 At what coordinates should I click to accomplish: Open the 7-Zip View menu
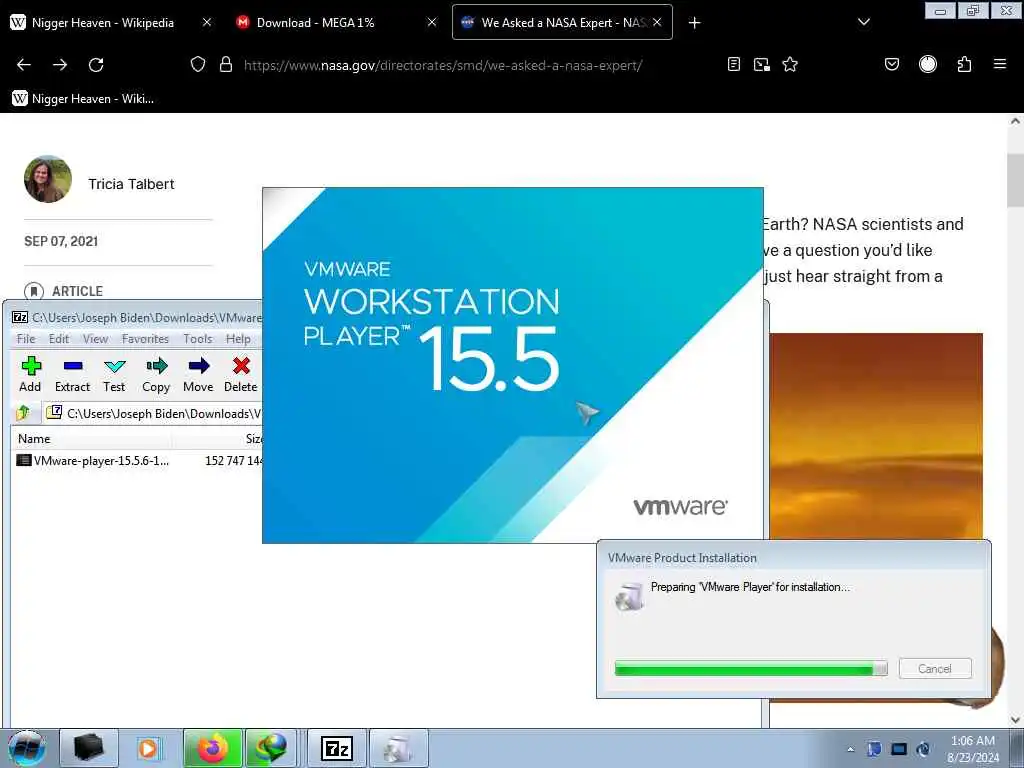(95, 338)
